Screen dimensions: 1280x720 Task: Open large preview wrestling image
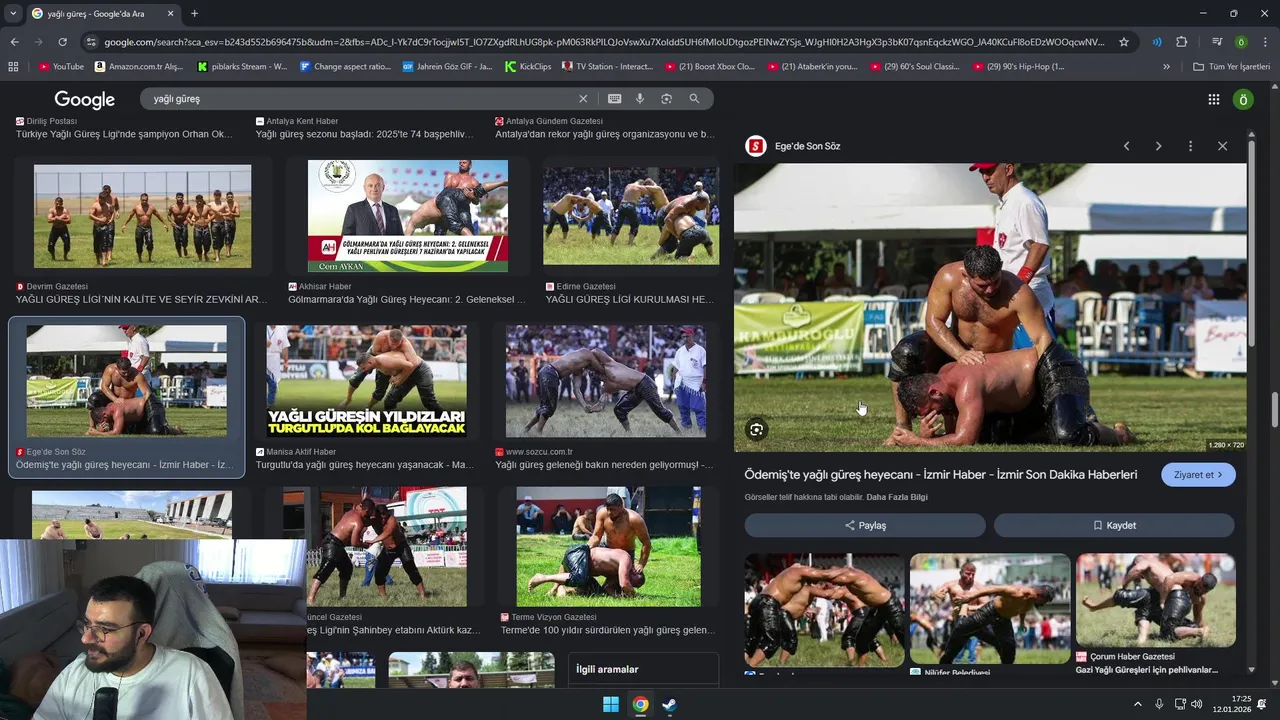tap(990, 307)
